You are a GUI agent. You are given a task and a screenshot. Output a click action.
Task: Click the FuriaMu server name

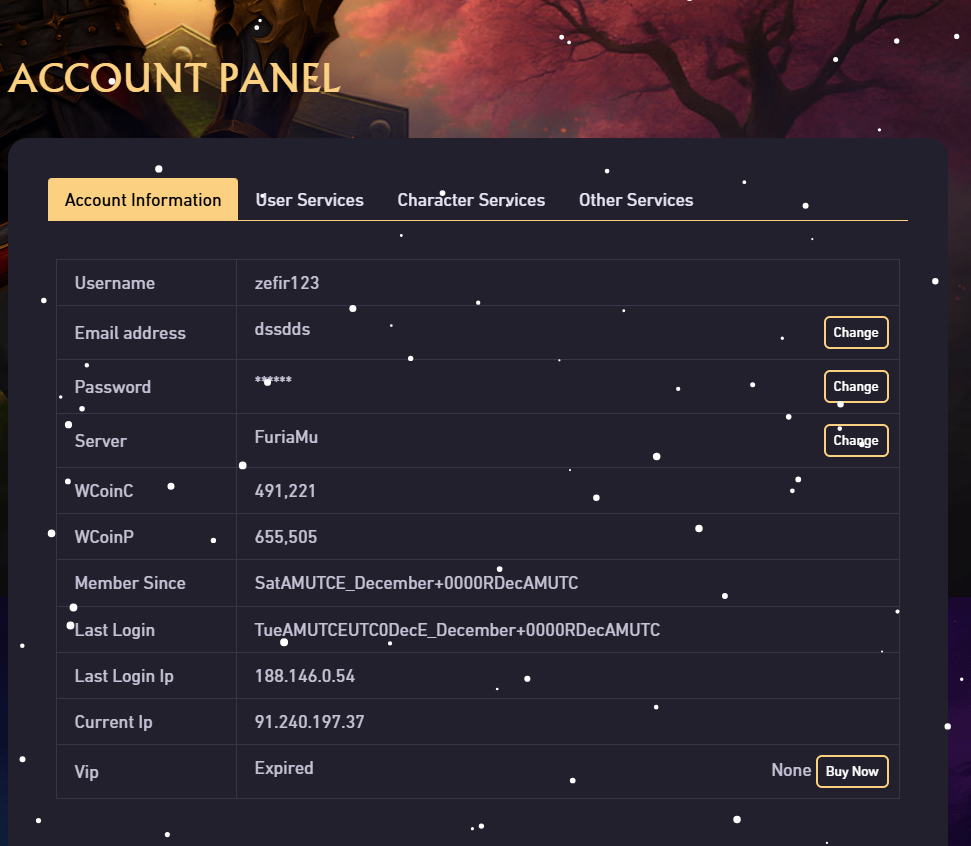tap(286, 437)
